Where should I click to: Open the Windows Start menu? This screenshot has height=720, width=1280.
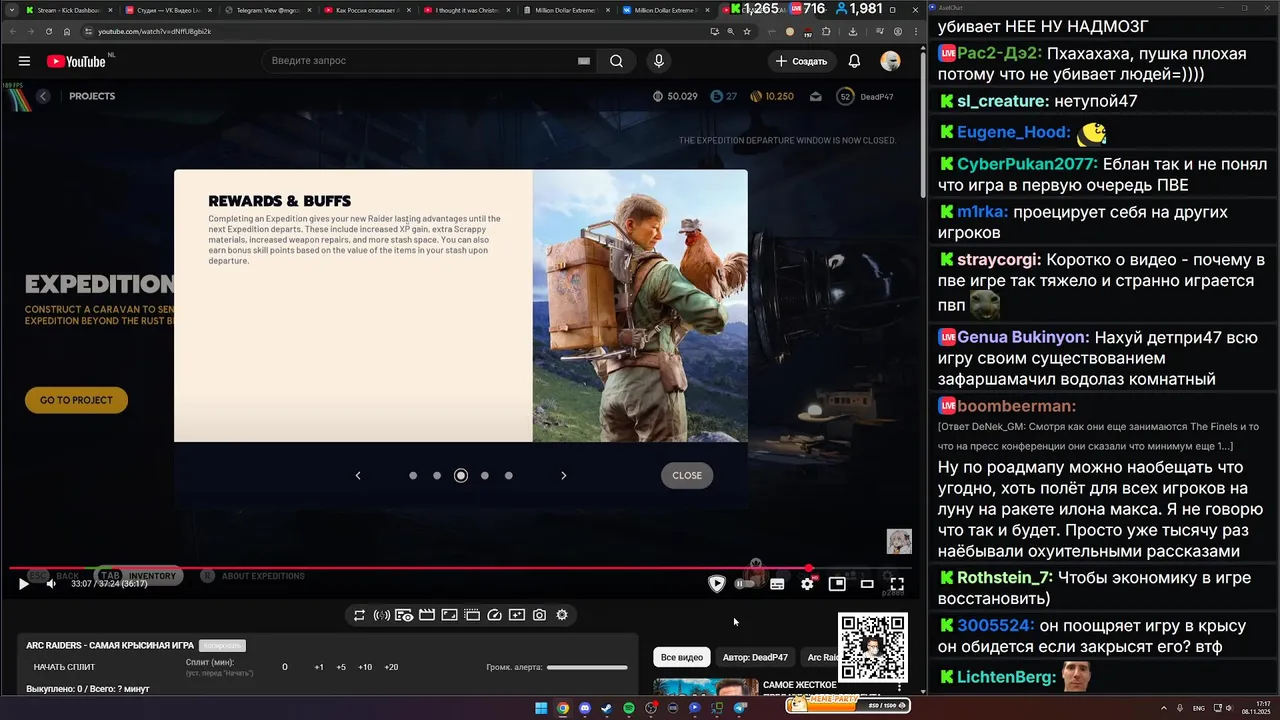coord(541,708)
